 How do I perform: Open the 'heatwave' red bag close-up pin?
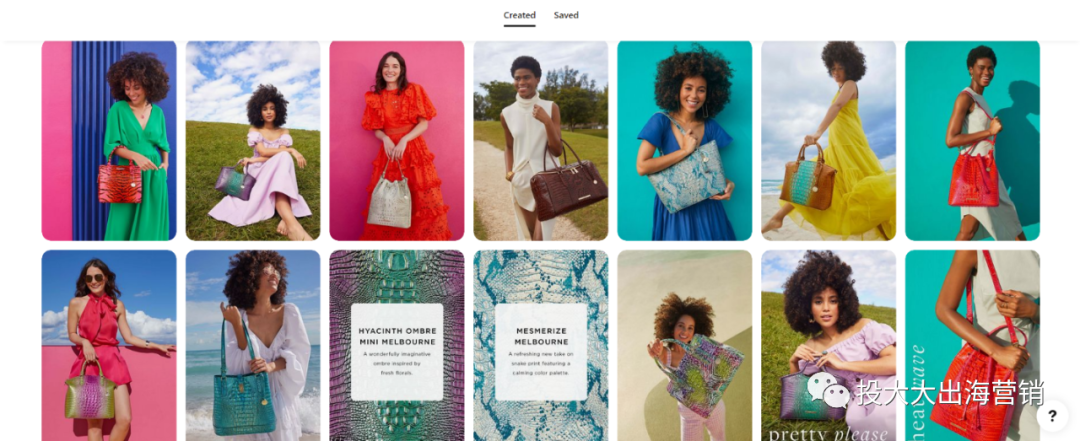[973, 345]
